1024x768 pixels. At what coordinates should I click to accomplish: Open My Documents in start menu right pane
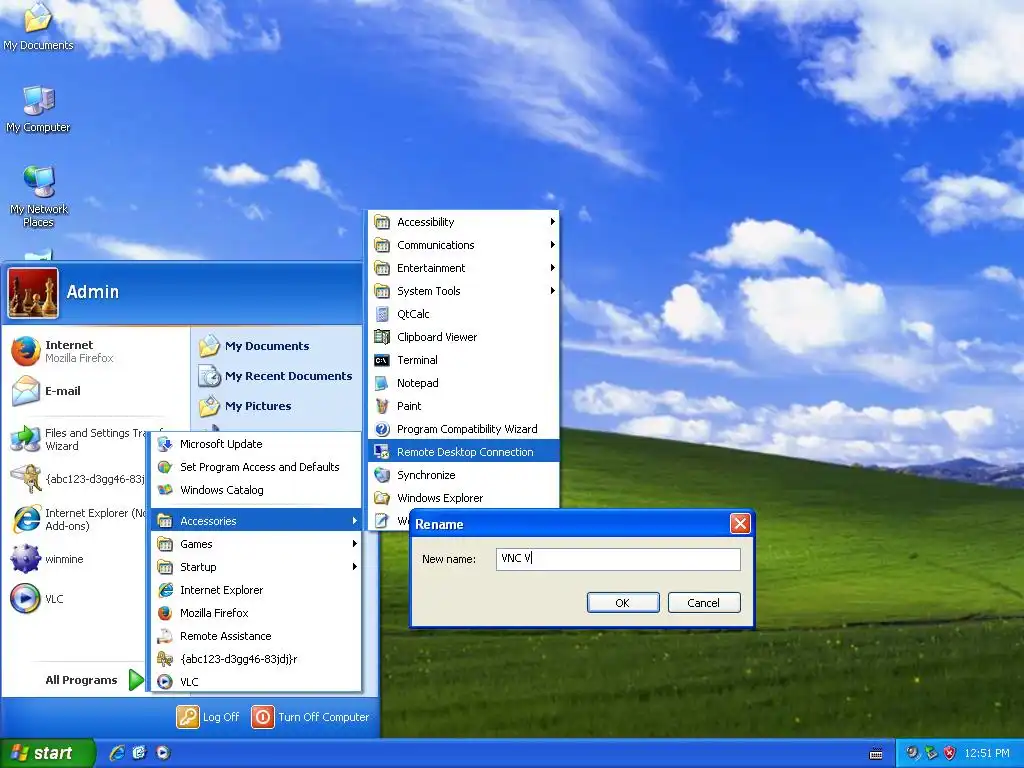coord(255,345)
